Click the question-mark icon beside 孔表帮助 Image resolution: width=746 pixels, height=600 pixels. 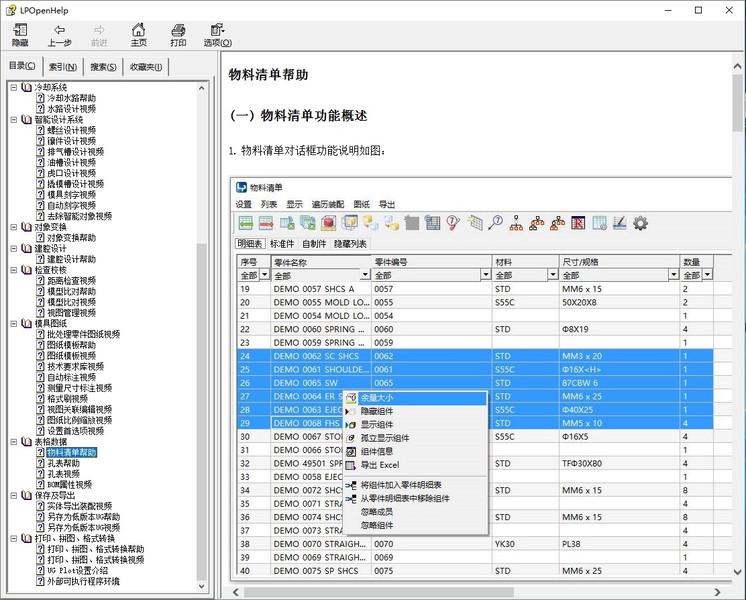39,463
